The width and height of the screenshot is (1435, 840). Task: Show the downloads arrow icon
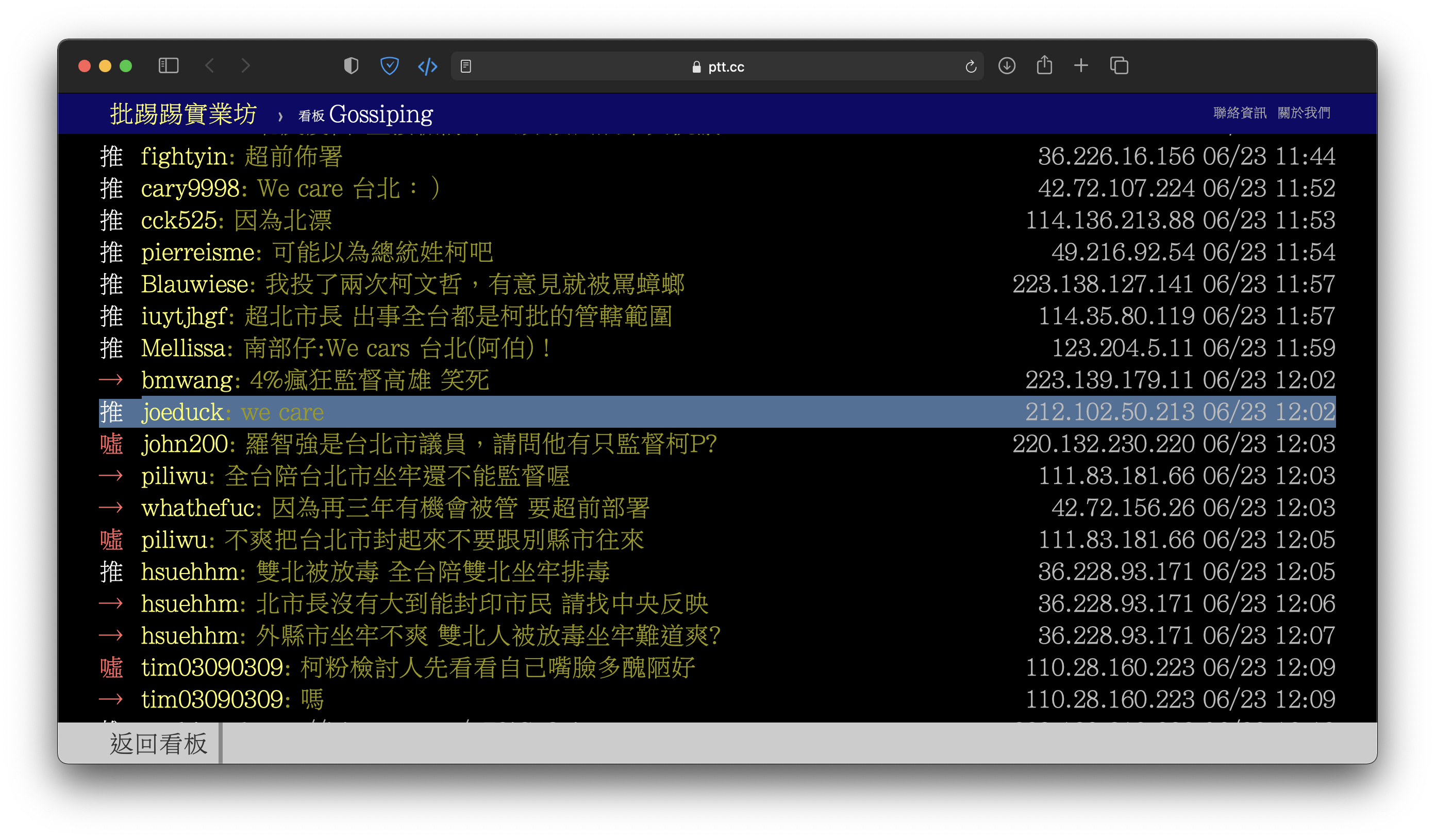tap(1007, 66)
